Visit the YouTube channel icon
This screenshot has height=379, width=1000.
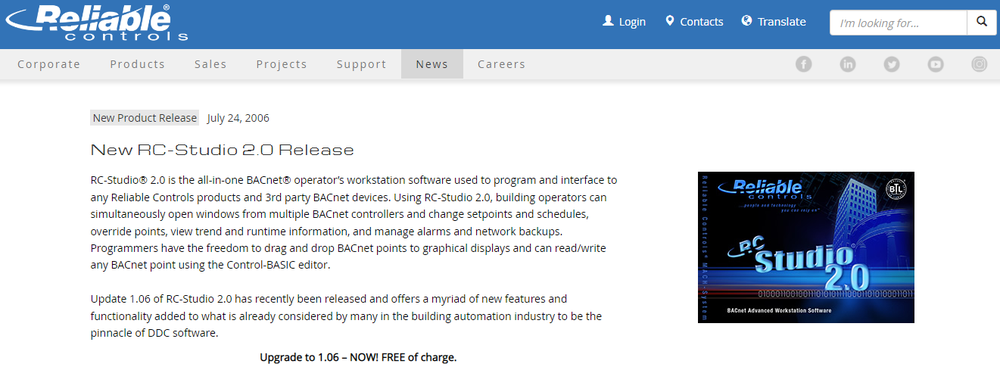936,64
